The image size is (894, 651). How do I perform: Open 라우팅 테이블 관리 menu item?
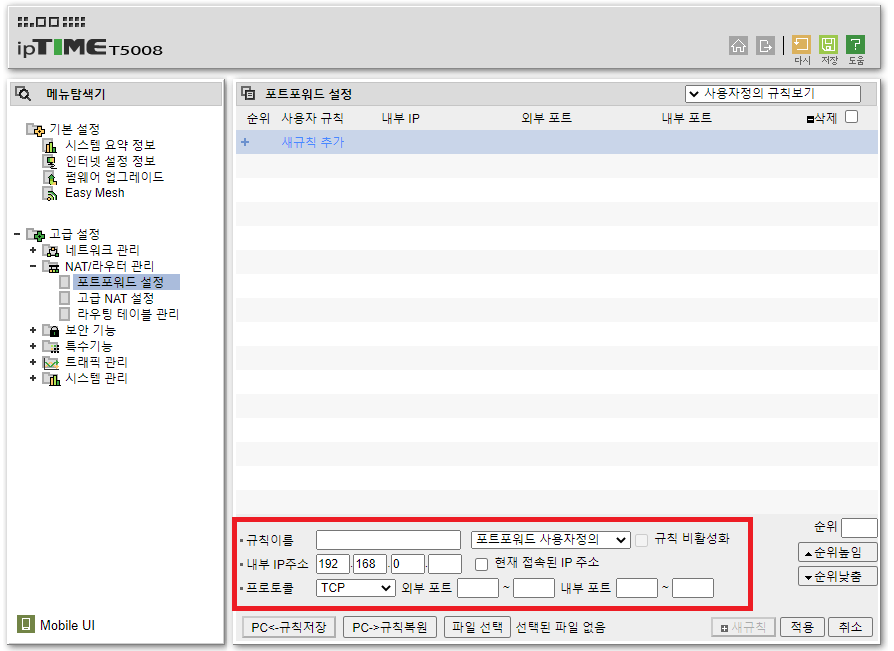pos(128,314)
